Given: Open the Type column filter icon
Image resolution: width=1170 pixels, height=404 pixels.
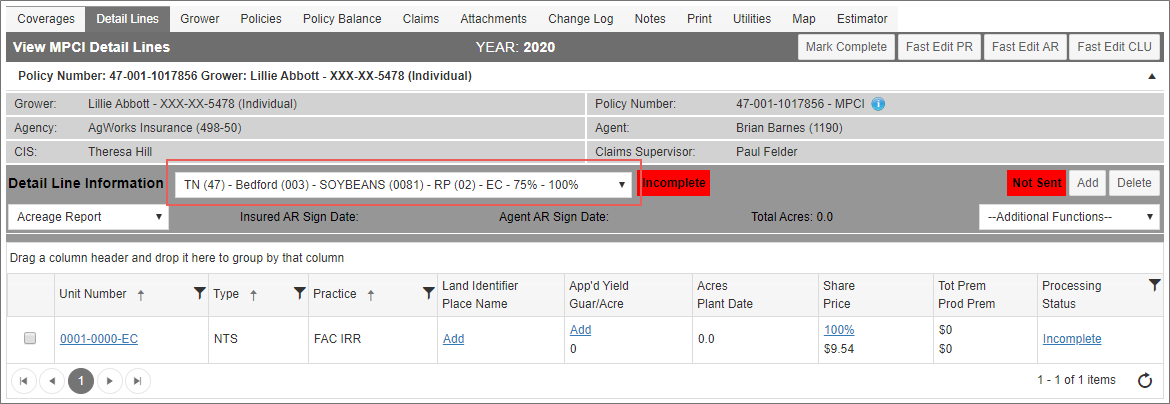Looking at the screenshot, I should 299,294.
